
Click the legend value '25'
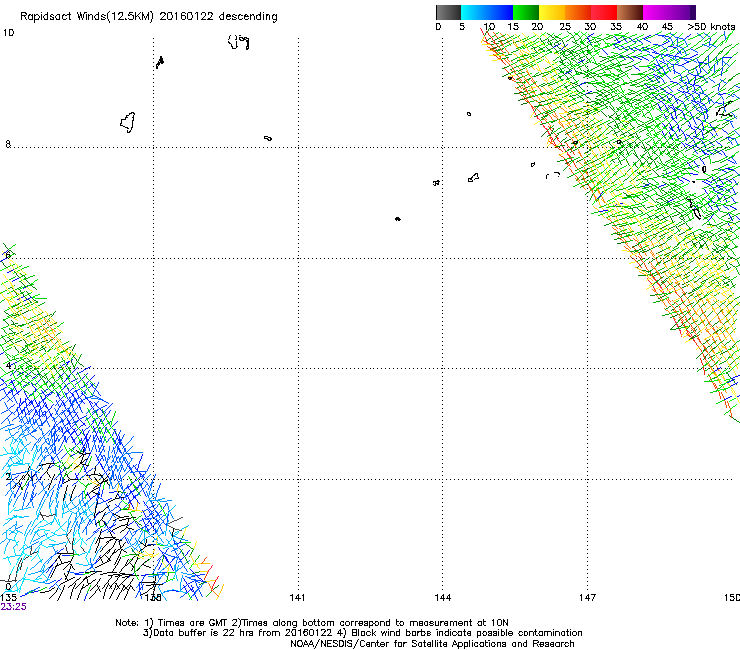coord(565,26)
